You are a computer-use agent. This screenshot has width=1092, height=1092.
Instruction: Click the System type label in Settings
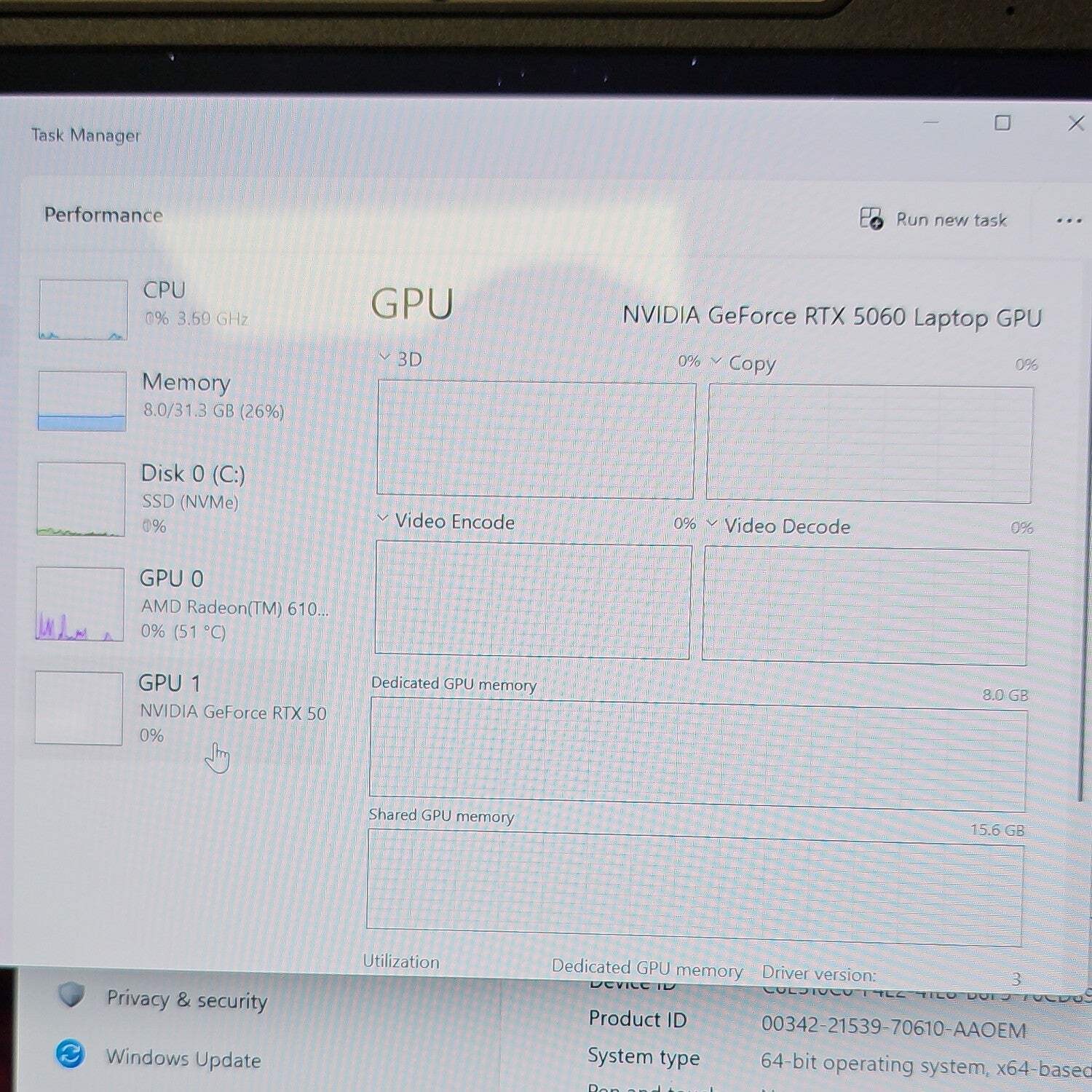click(x=644, y=1057)
